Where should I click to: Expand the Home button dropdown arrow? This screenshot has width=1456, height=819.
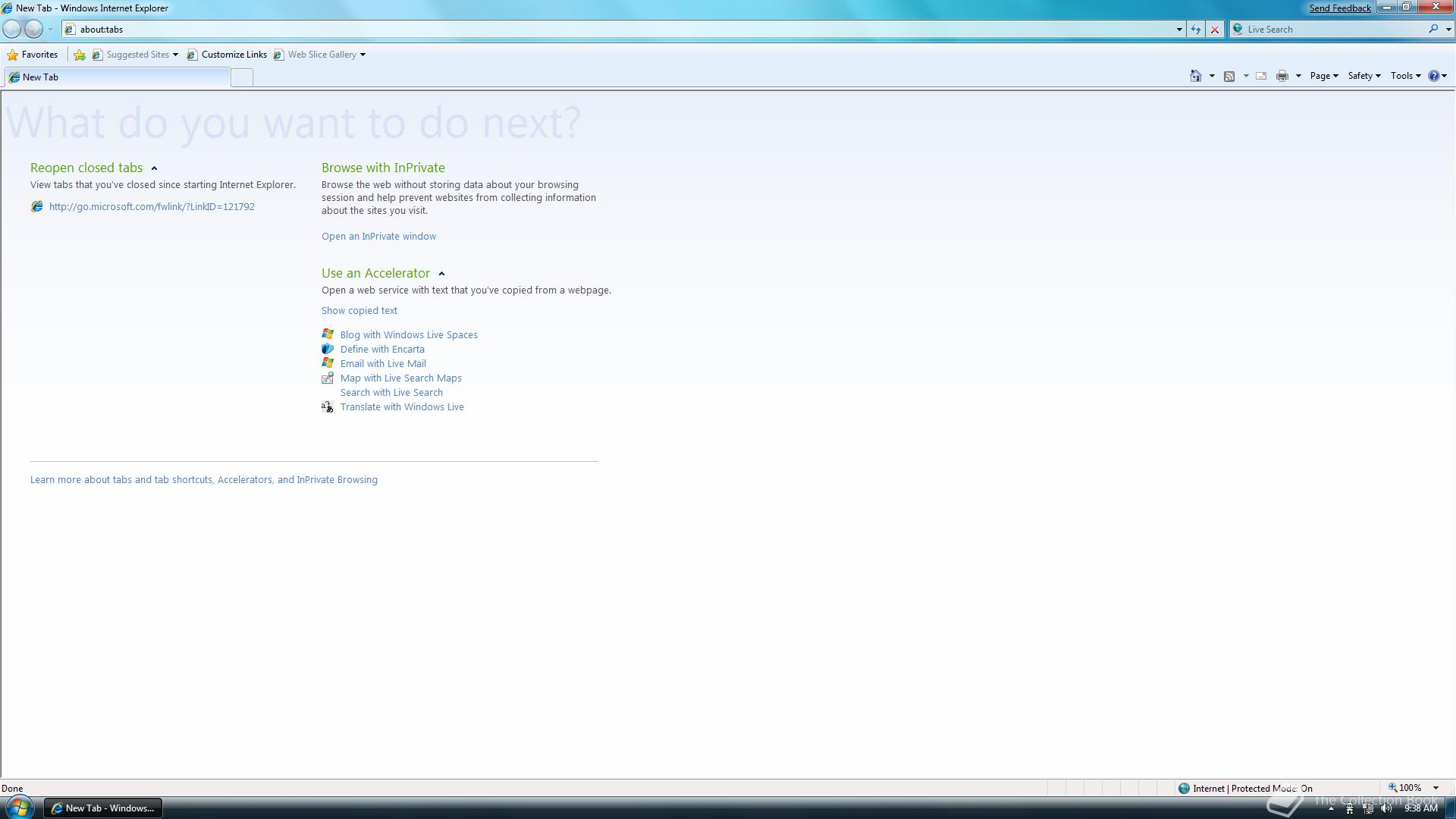tap(1212, 76)
